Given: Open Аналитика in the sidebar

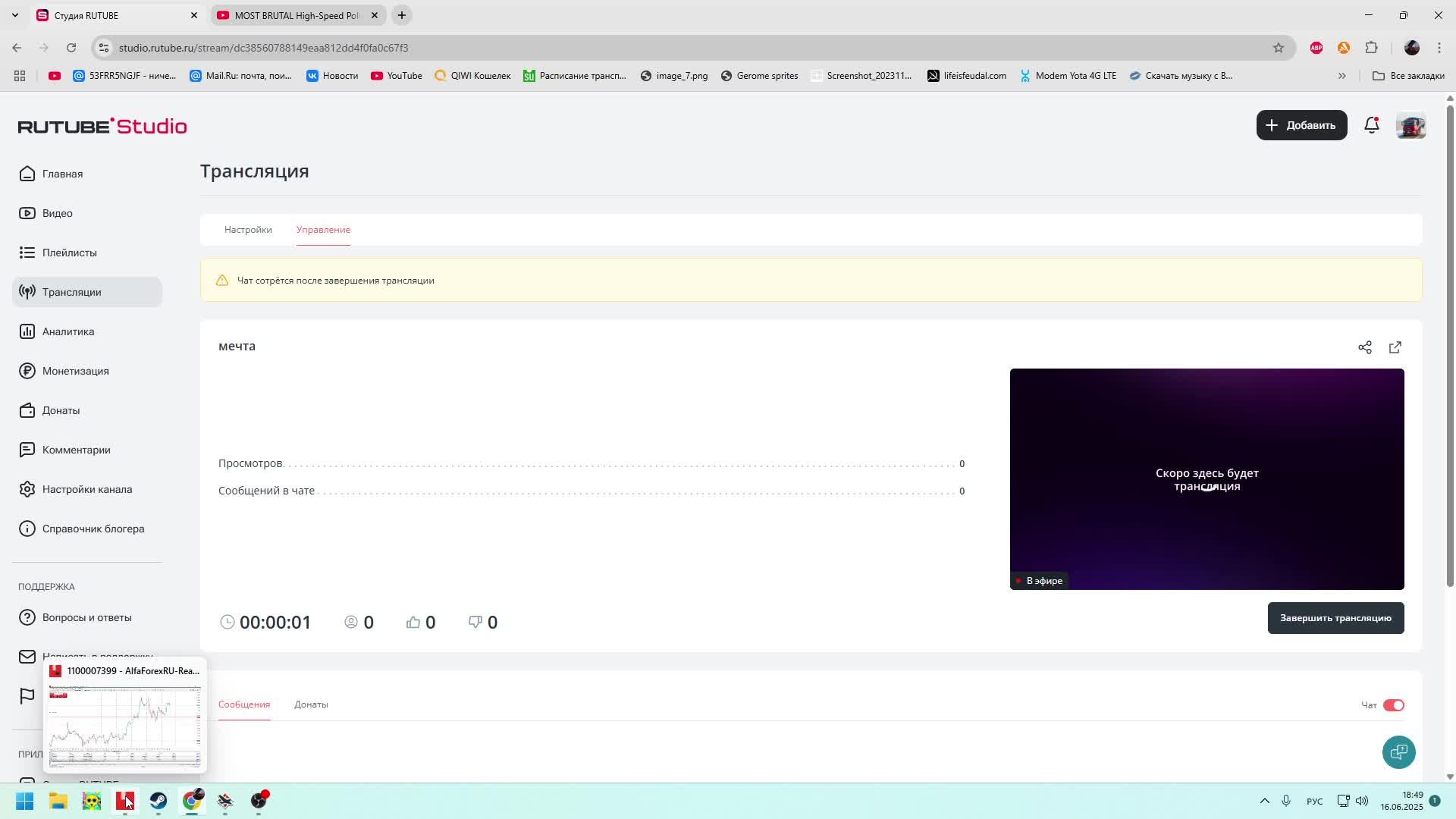Looking at the screenshot, I should 68,331.
